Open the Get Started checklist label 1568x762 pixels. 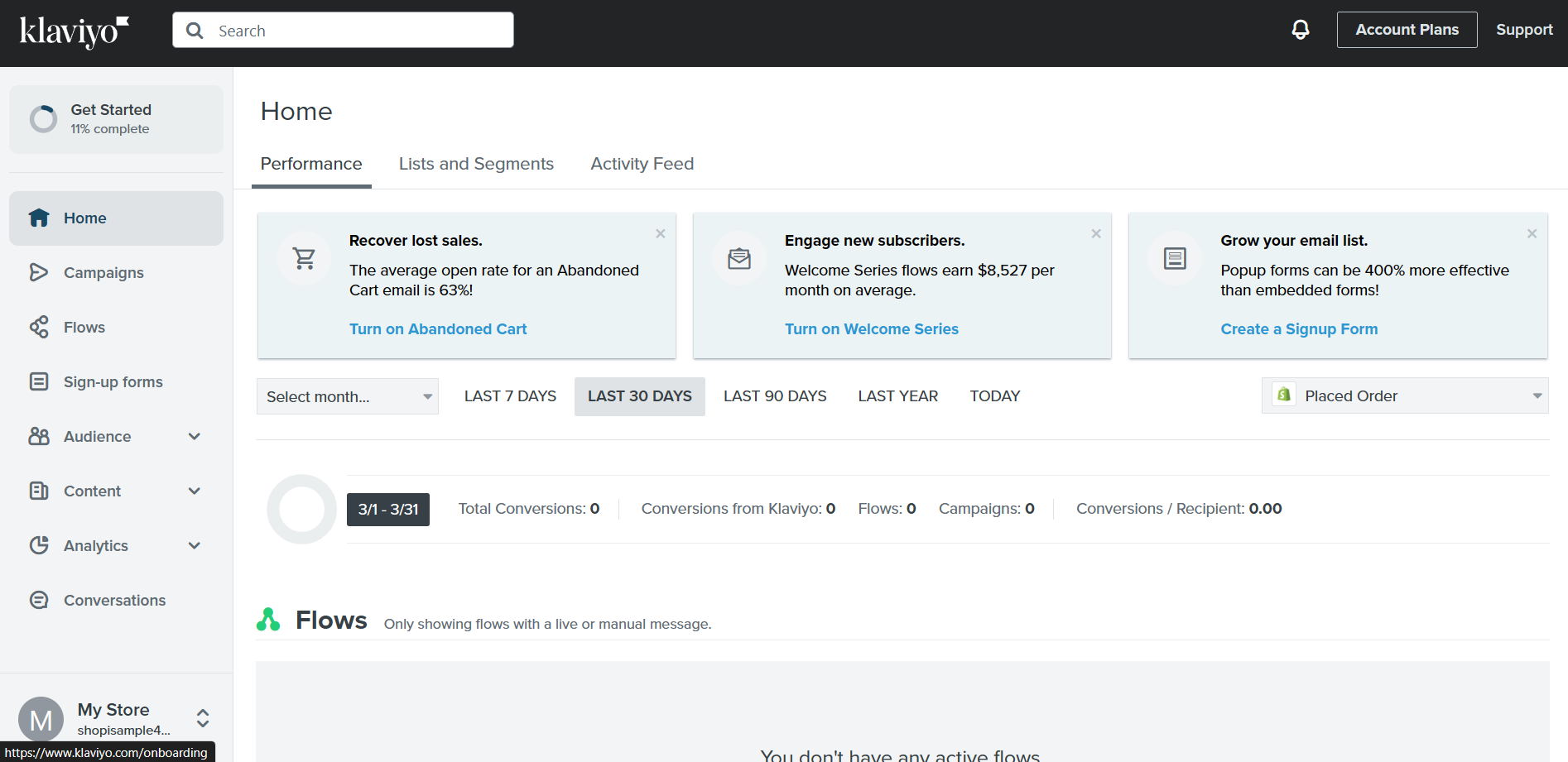tap(111, 110)
